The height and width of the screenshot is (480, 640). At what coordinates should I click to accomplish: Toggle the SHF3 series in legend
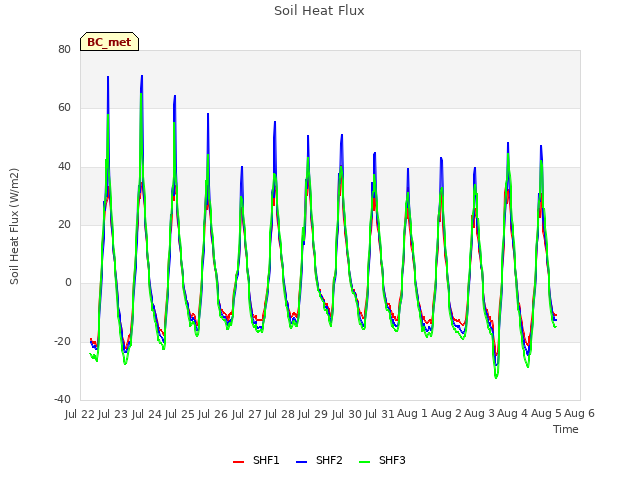pyautogui.click(x=382, y=460)
